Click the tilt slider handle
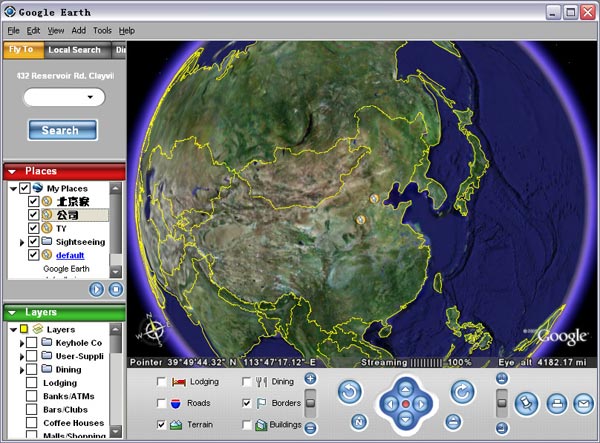The image size is (600, 443). 502,403
